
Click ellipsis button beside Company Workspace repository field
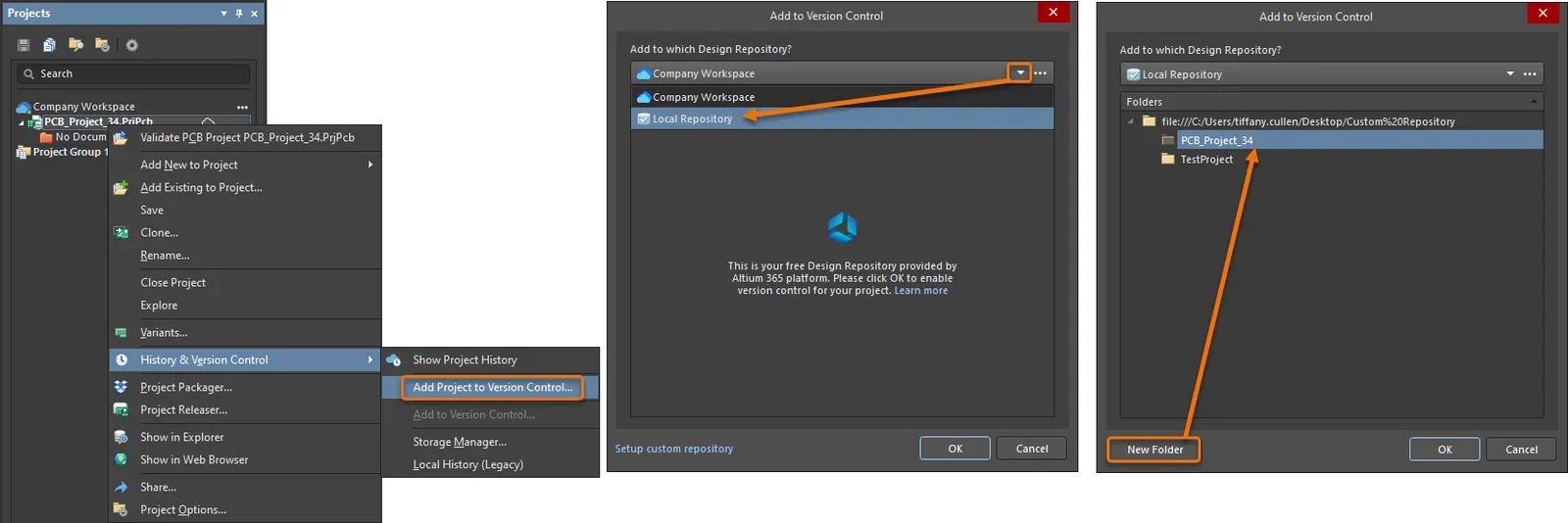click(1041, 72)
